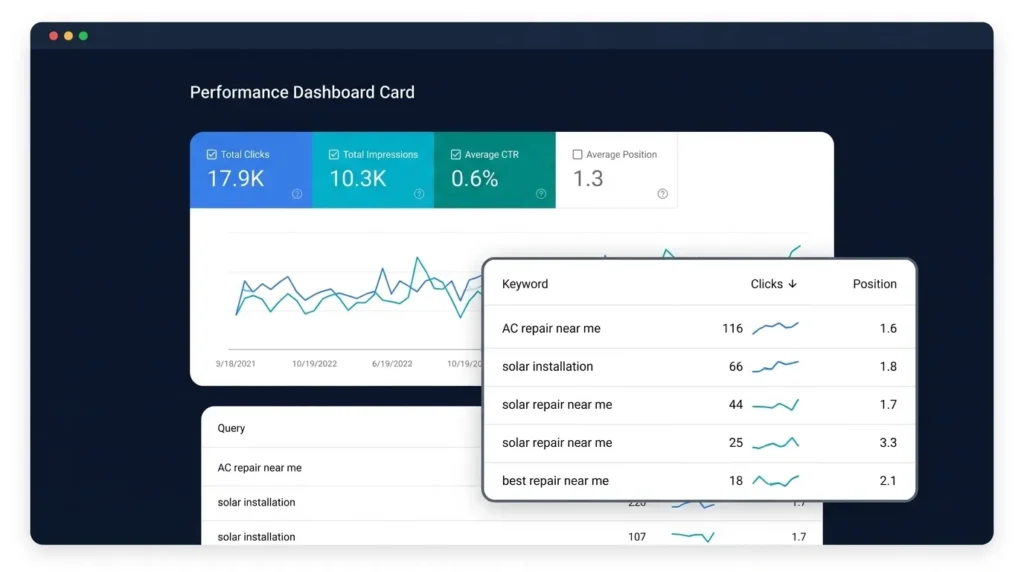Open help icon on Total Impressions card

419,194
